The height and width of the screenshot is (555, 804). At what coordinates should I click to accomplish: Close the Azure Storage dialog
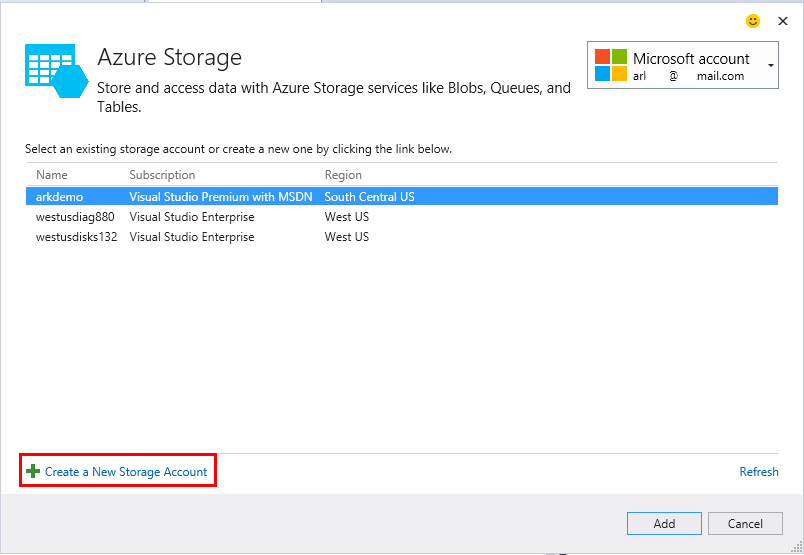click(783, 21)
